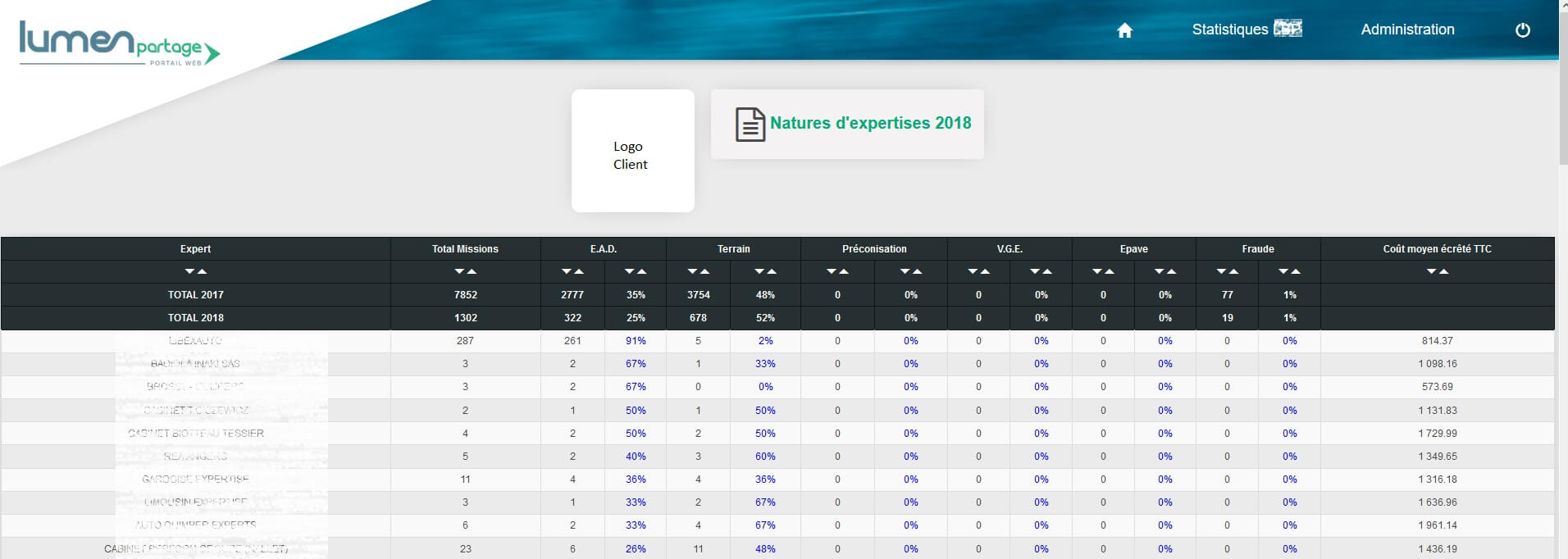Sort Expert column descending with down arrow
Screen dimensions: 1568x559
[190, 271]
